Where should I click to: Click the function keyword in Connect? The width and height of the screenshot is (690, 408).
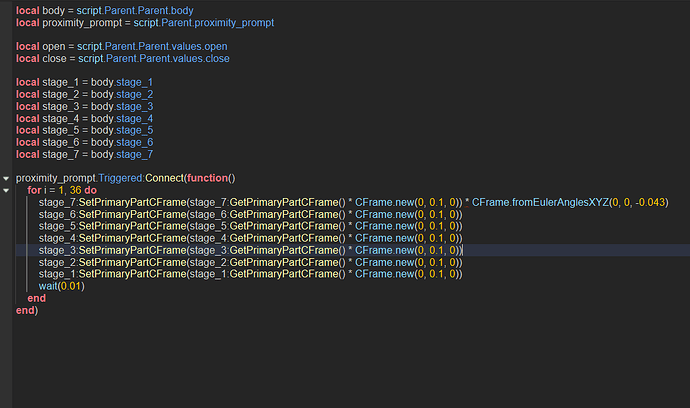(x=207, y=178)
